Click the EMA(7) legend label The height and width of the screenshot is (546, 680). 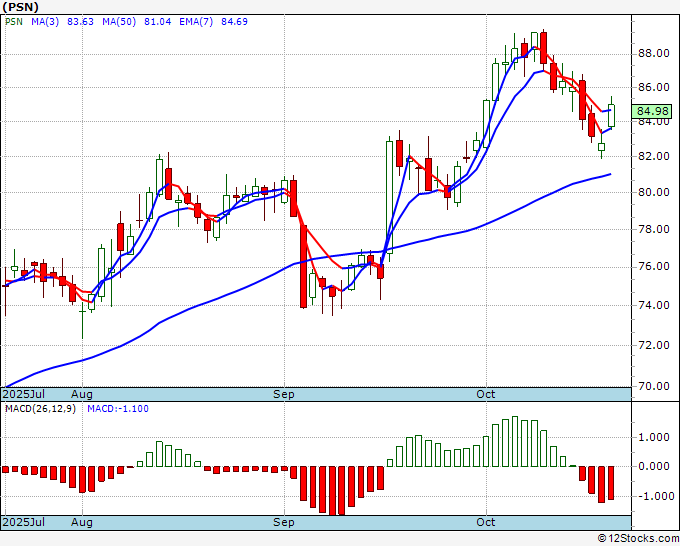196,22
